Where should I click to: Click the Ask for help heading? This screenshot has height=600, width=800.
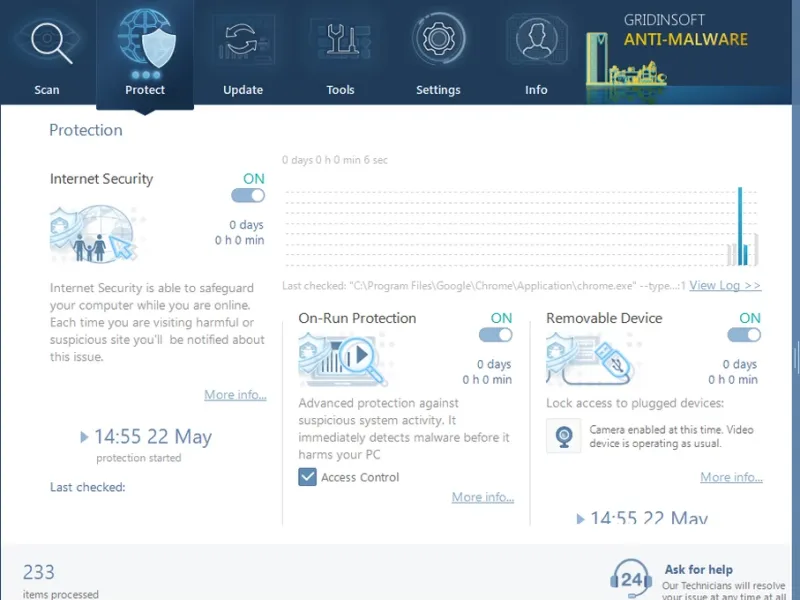(698, 569)
